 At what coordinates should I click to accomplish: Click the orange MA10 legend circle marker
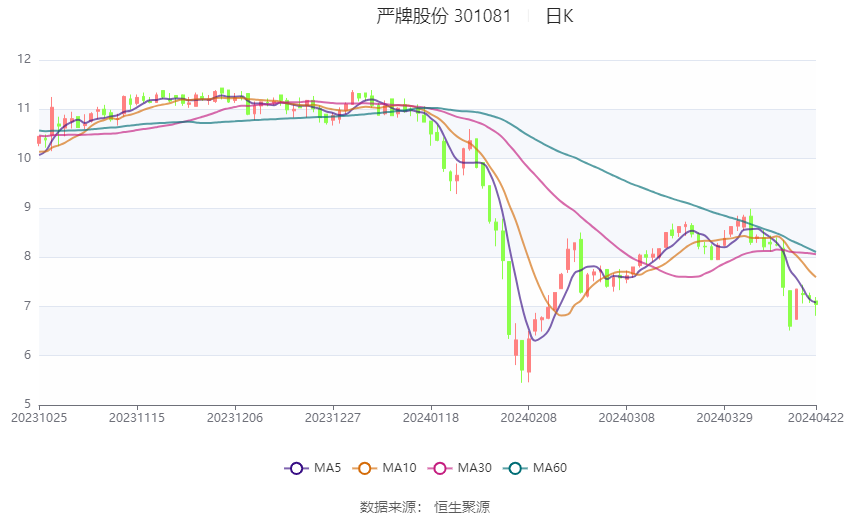(365, 467)
